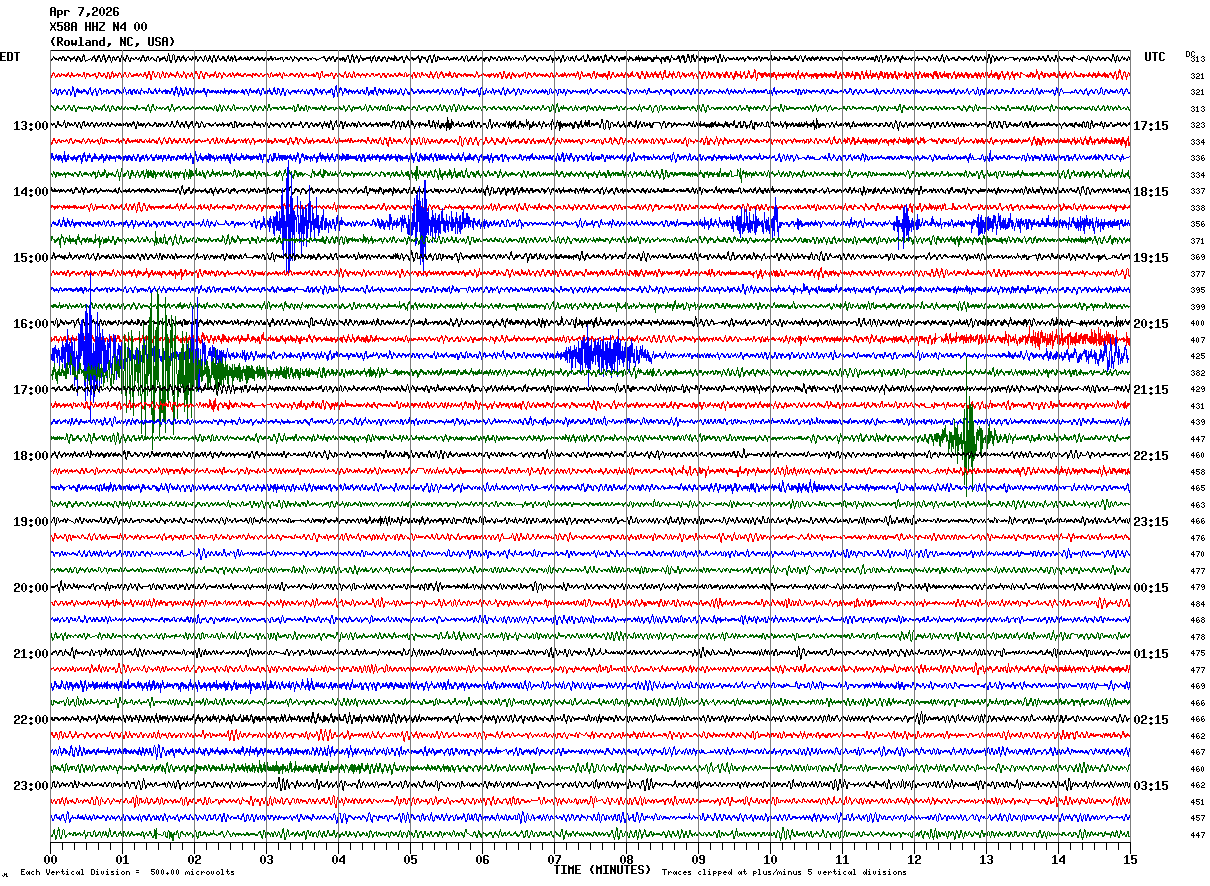Click the UTC column header

pos(1155,57)
